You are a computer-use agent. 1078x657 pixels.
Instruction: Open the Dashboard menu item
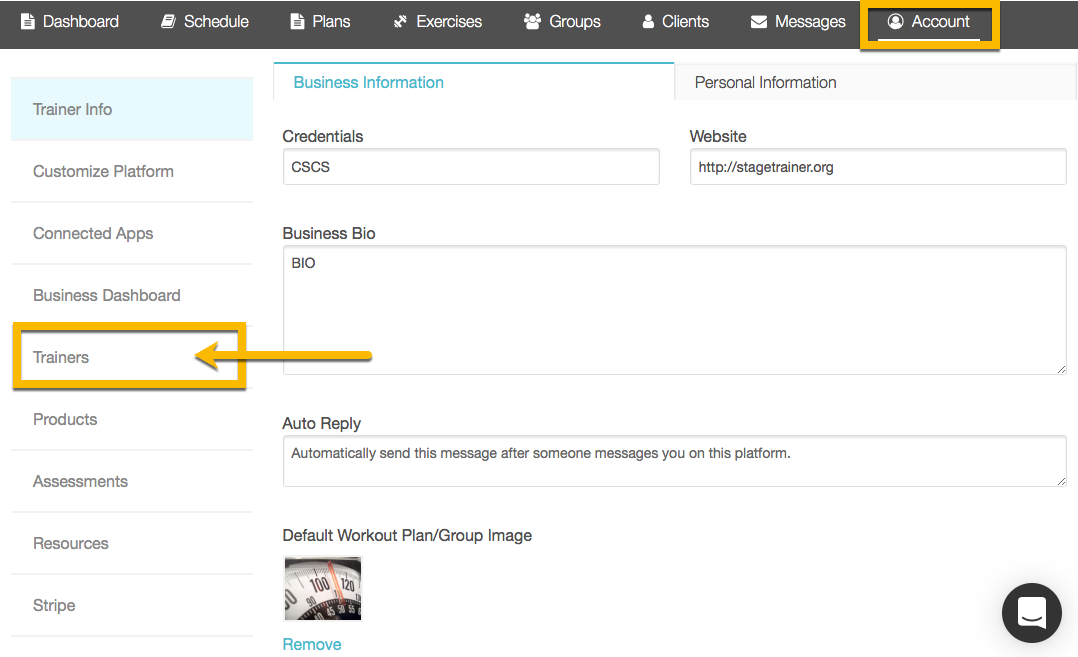click(70, 22)
